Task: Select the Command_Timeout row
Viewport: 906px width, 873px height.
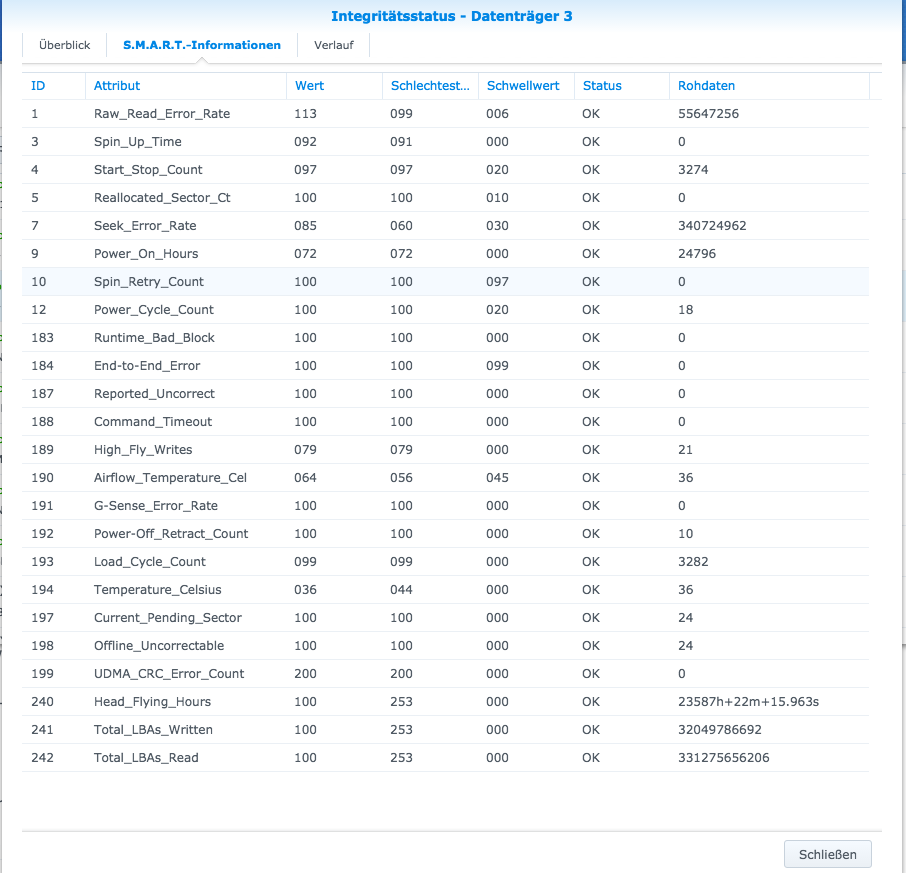Action: click(x=445, y=422)
